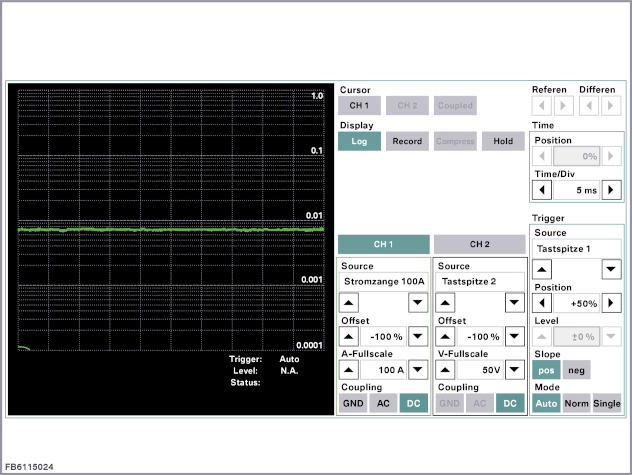
Task: Select previous Trigger source with up arrow
Action: 542,269
